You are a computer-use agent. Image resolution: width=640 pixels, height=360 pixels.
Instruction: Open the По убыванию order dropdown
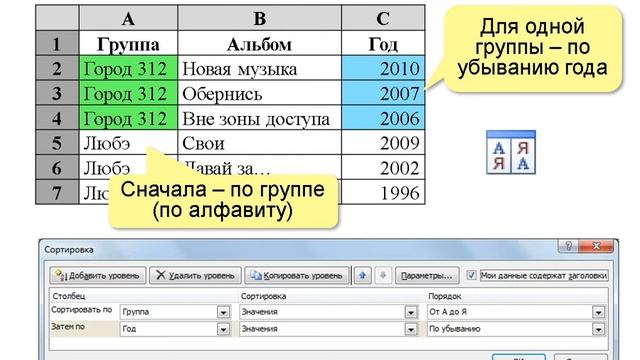click(x=598, y=329)
